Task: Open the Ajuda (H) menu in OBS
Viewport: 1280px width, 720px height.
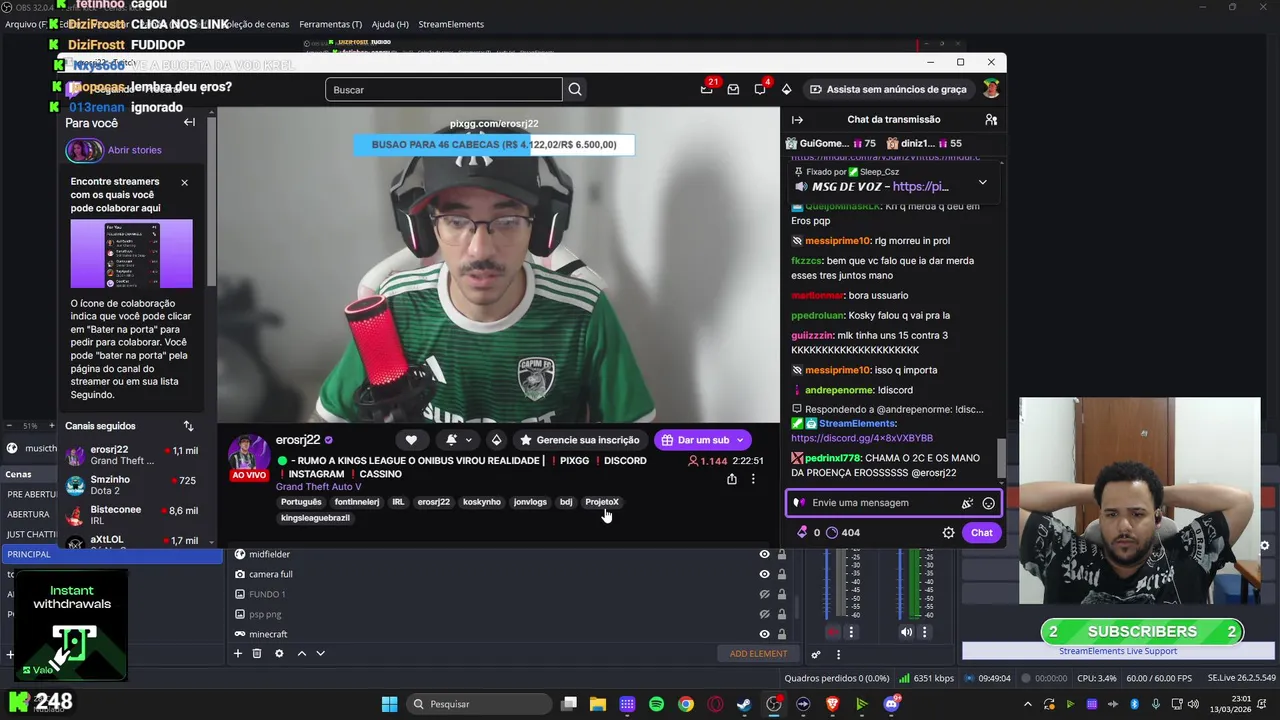Action: click(390, 24)
